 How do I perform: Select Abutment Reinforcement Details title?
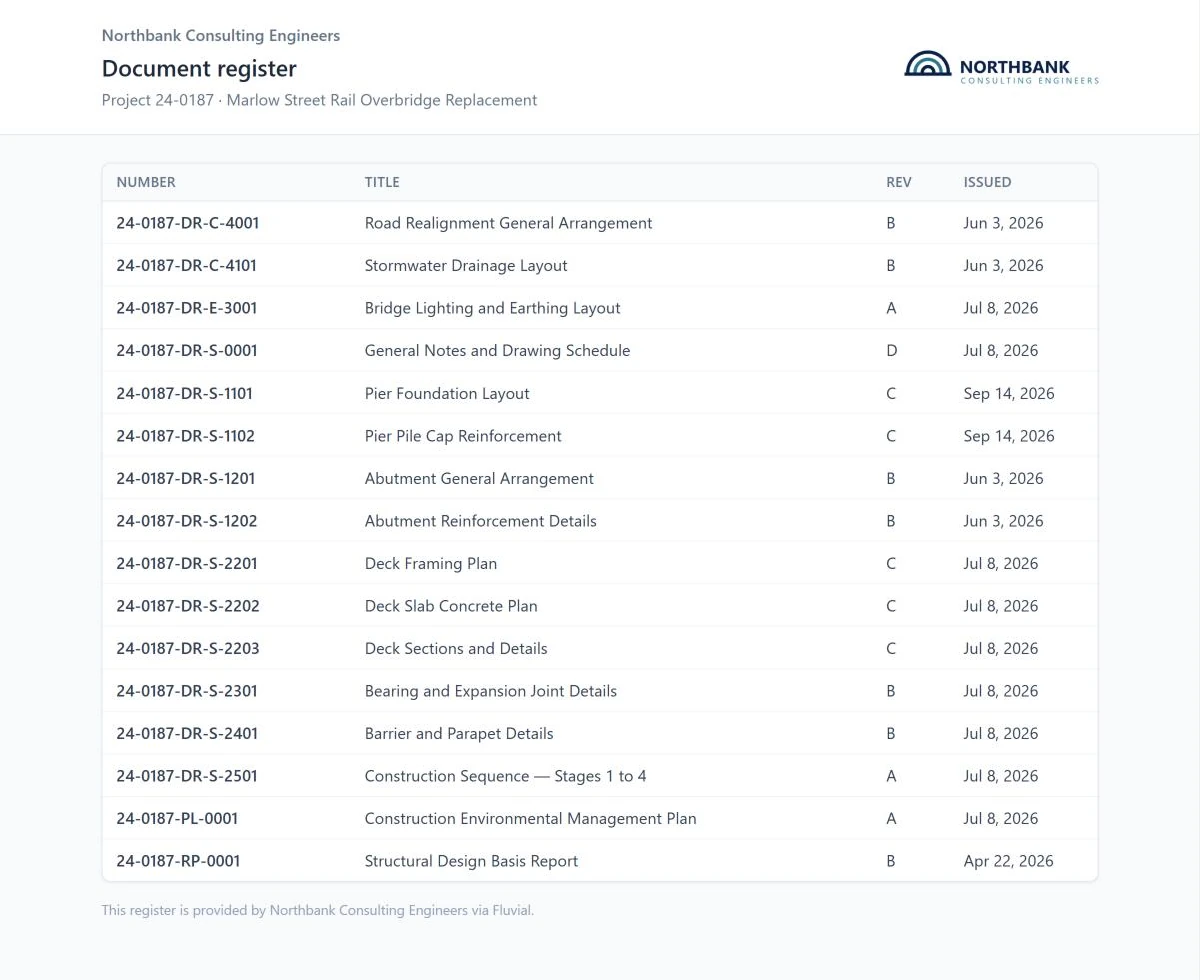pos(480,521)
